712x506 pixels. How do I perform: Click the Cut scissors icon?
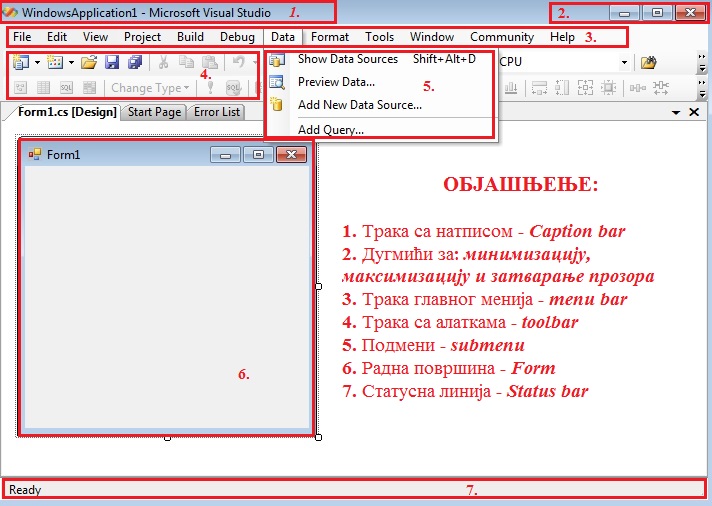[x=163, y=62]
